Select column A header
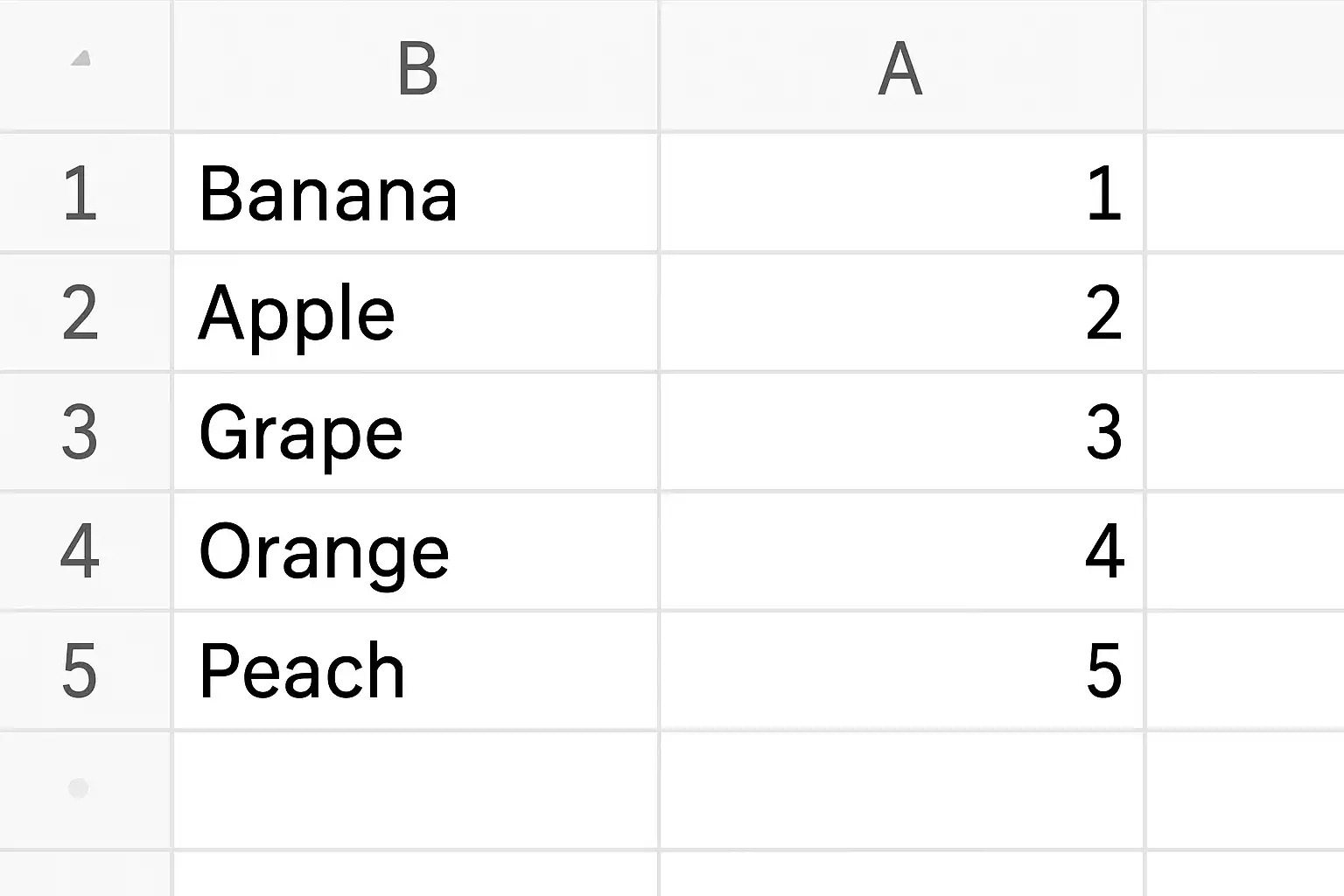 point(900,67)
